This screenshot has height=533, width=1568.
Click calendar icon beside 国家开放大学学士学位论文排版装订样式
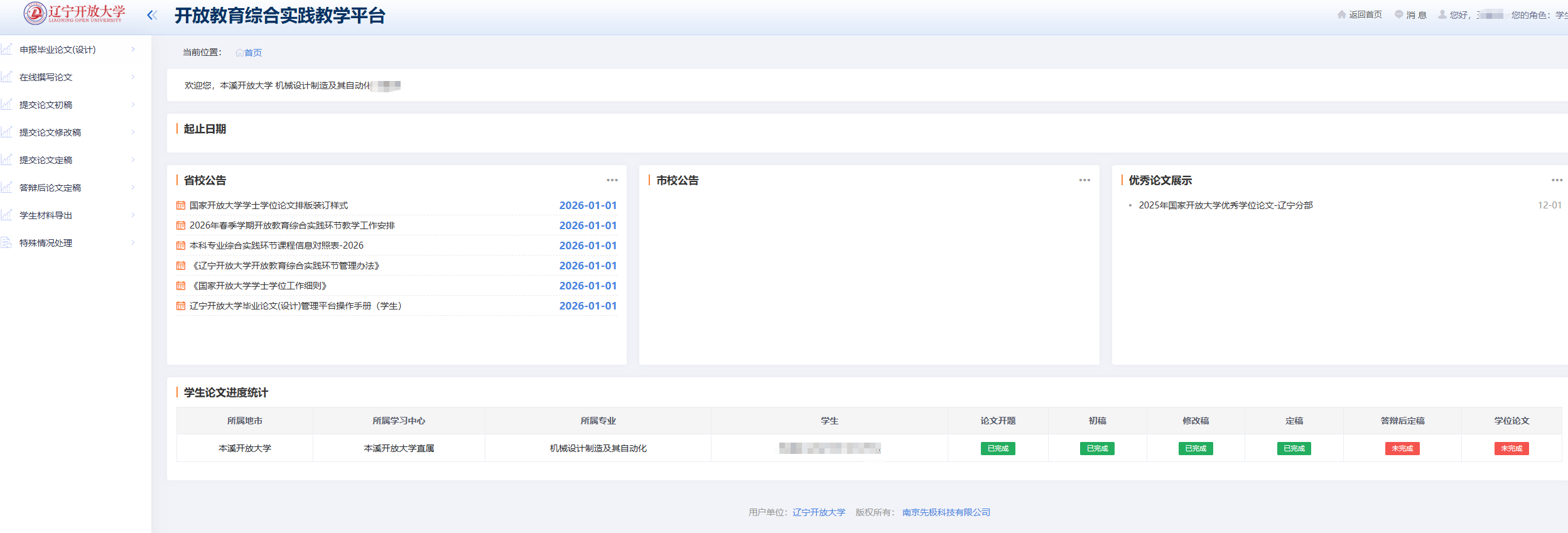point(181,205)
